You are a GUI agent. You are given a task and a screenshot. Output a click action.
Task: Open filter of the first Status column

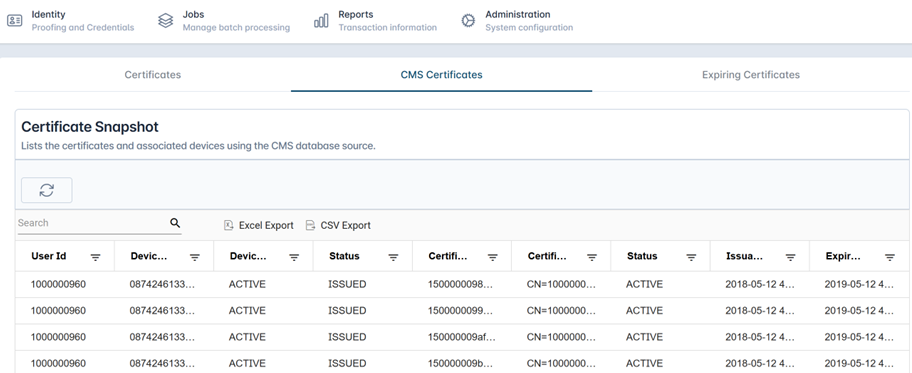[x=393, y=257]
